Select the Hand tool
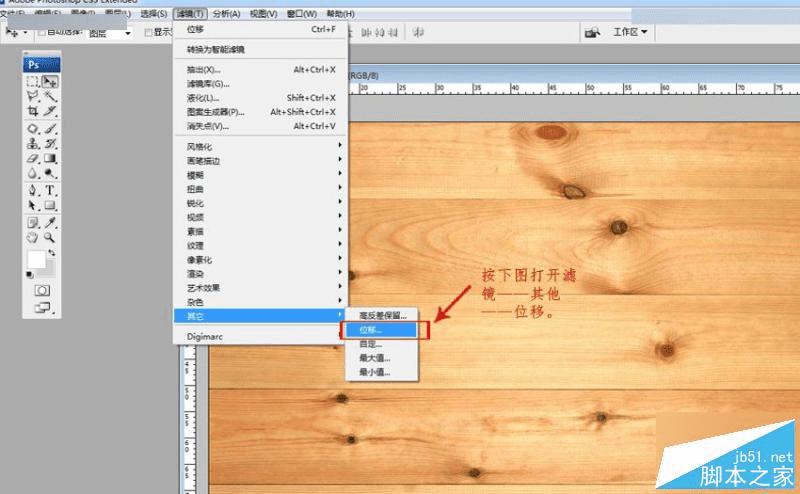800x494 pixels. coord(33,238)
